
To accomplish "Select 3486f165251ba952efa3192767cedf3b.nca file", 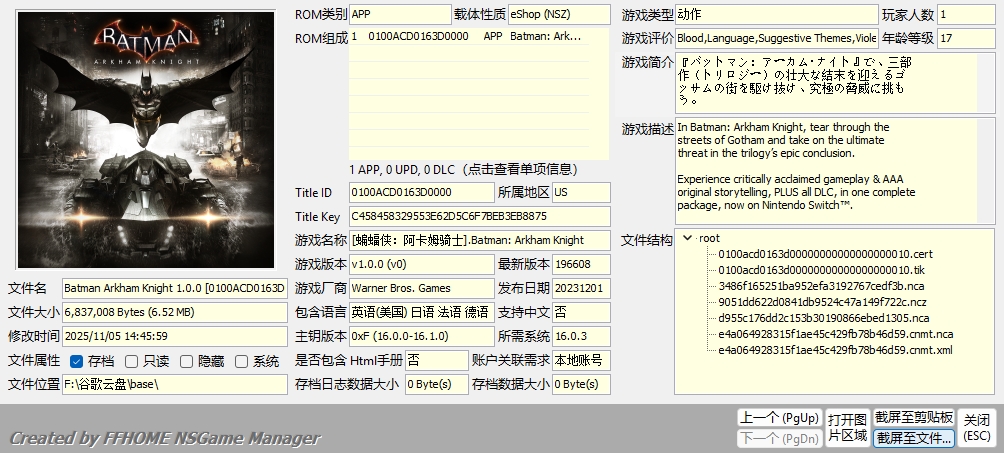I will point(821,286).
